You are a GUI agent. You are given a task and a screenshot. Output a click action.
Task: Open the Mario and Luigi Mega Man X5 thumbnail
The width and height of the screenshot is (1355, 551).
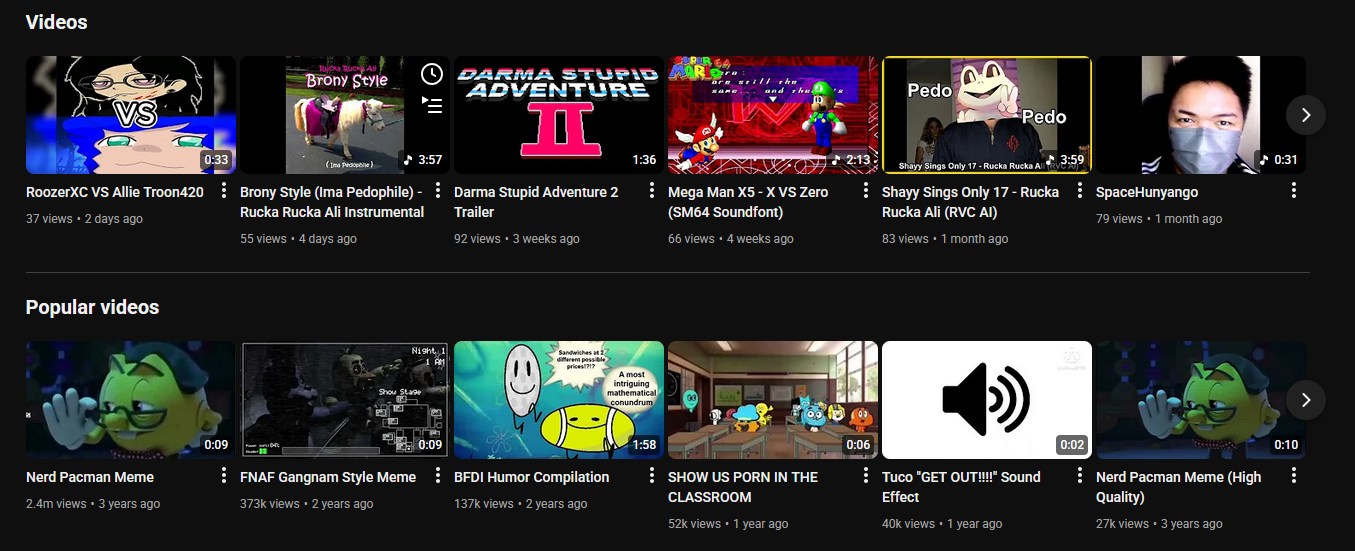coord(773,115)
